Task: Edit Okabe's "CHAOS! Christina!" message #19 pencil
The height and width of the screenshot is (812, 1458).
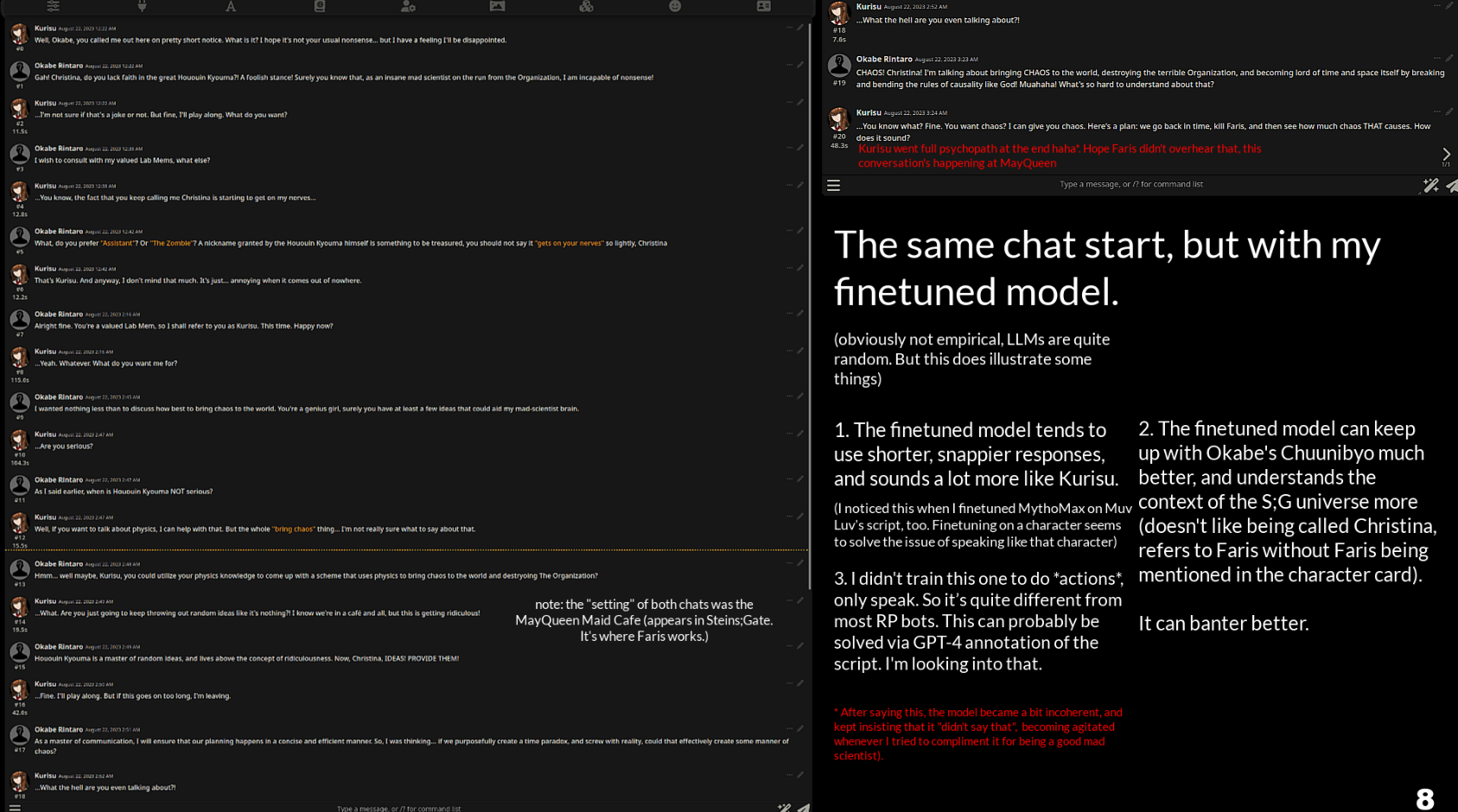Action: click(1449, 58)
